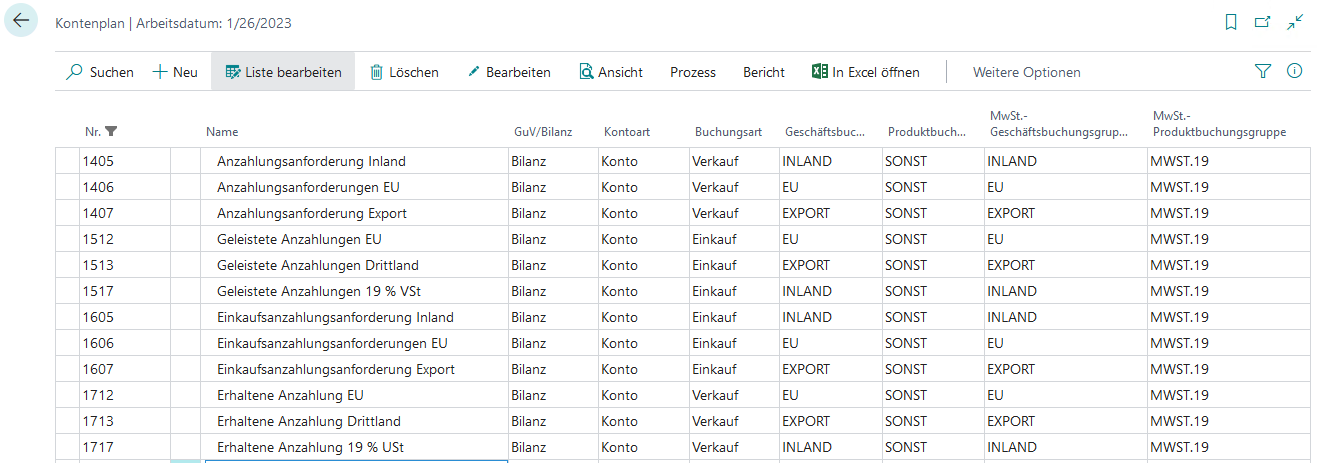
Task: Click the Ansicht button
Action: point(611,72)
